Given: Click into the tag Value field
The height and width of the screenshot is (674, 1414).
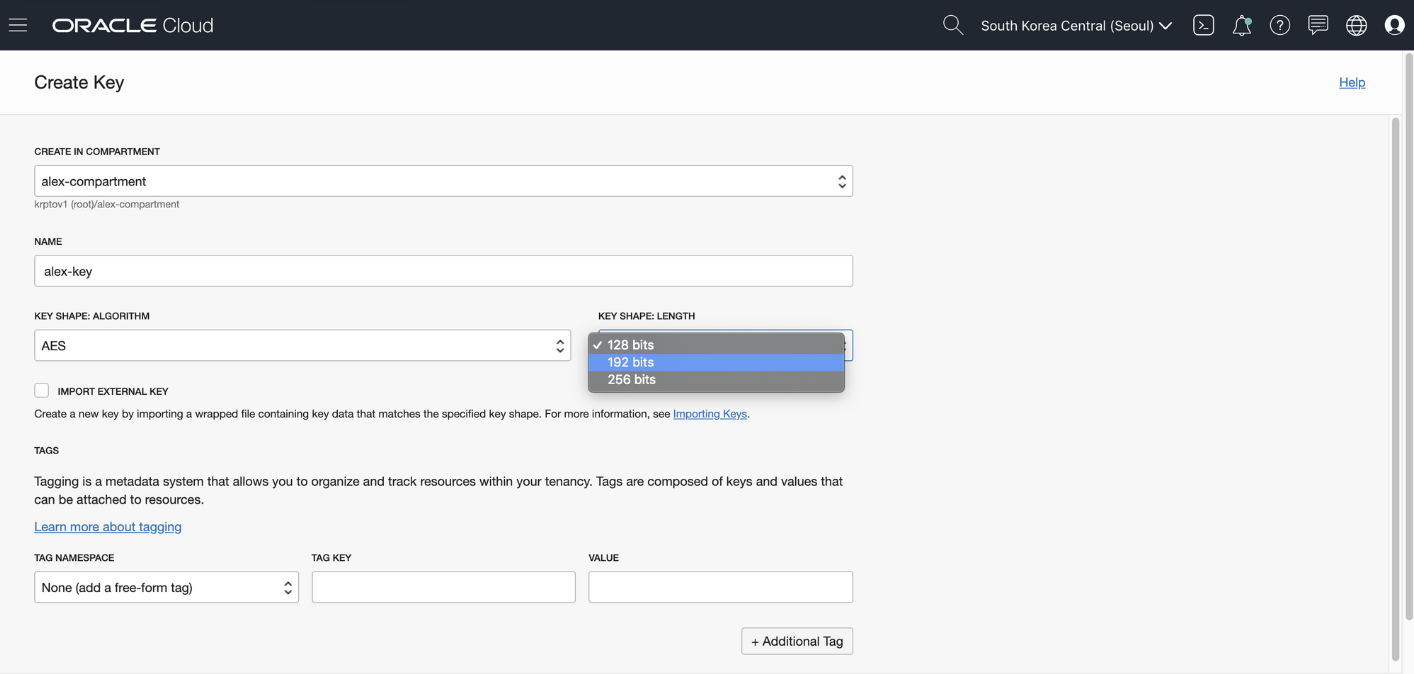Looking at the screenshot, I should pyautogui.click(x=720, y=587).
